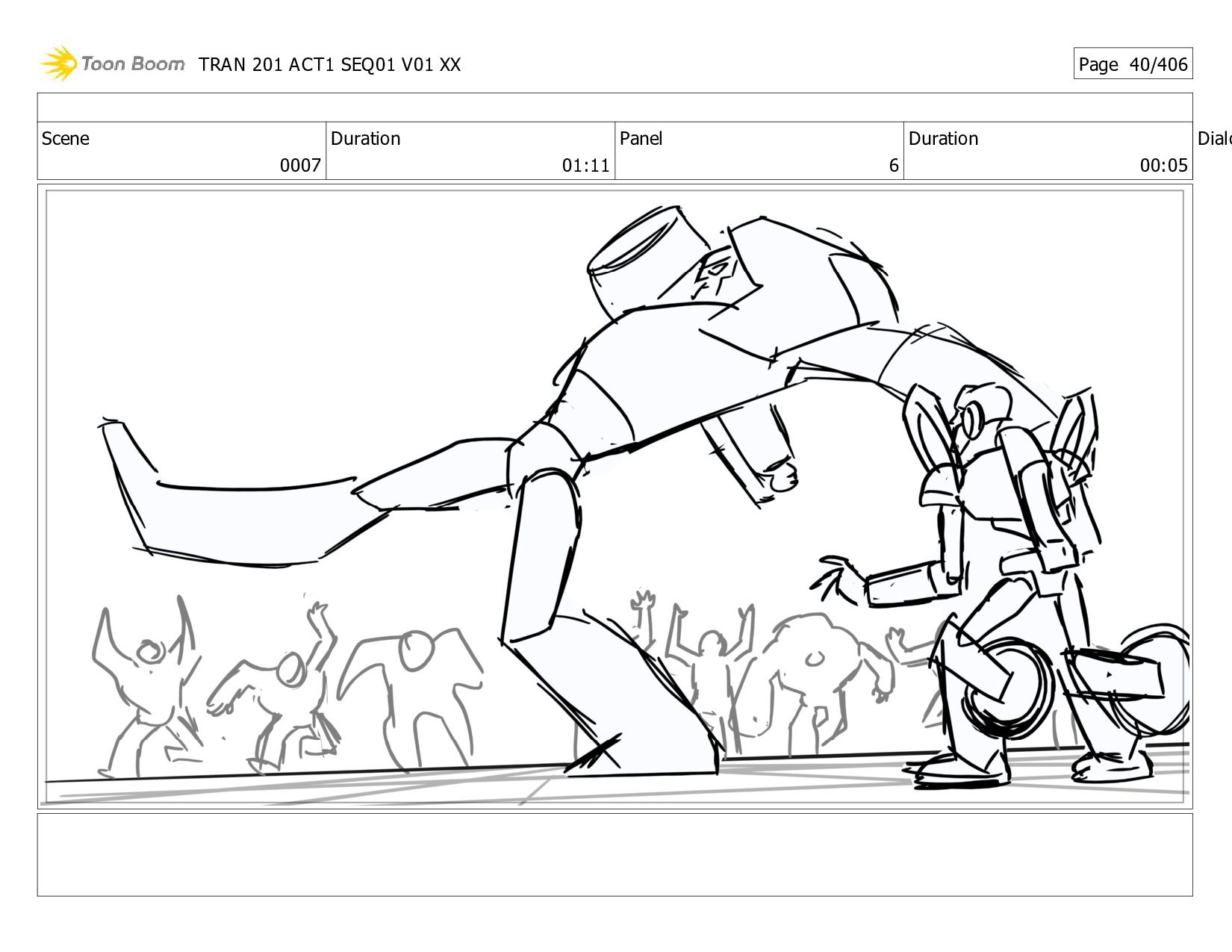
Task: Open the robot storyboard sketch panel
Action: pyautogui.click(x=615, y=497)
